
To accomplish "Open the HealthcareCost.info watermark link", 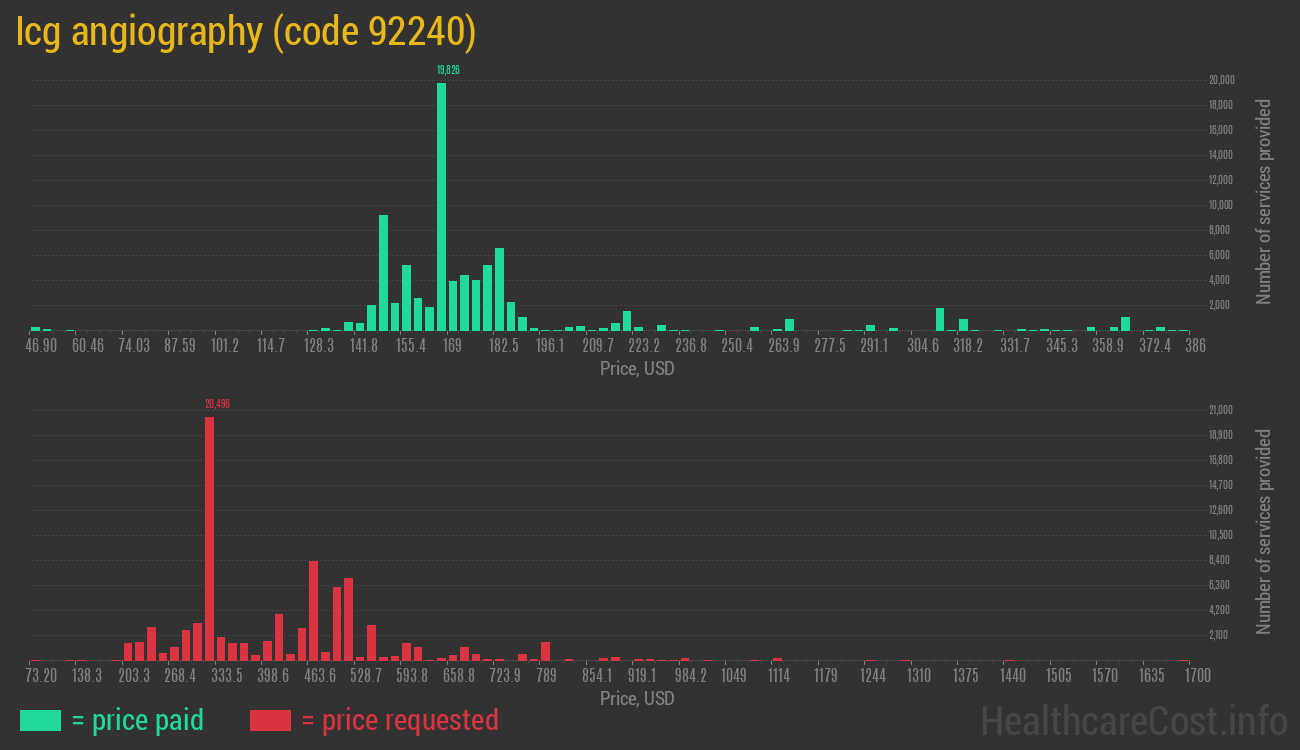I will click(1133, 720).
